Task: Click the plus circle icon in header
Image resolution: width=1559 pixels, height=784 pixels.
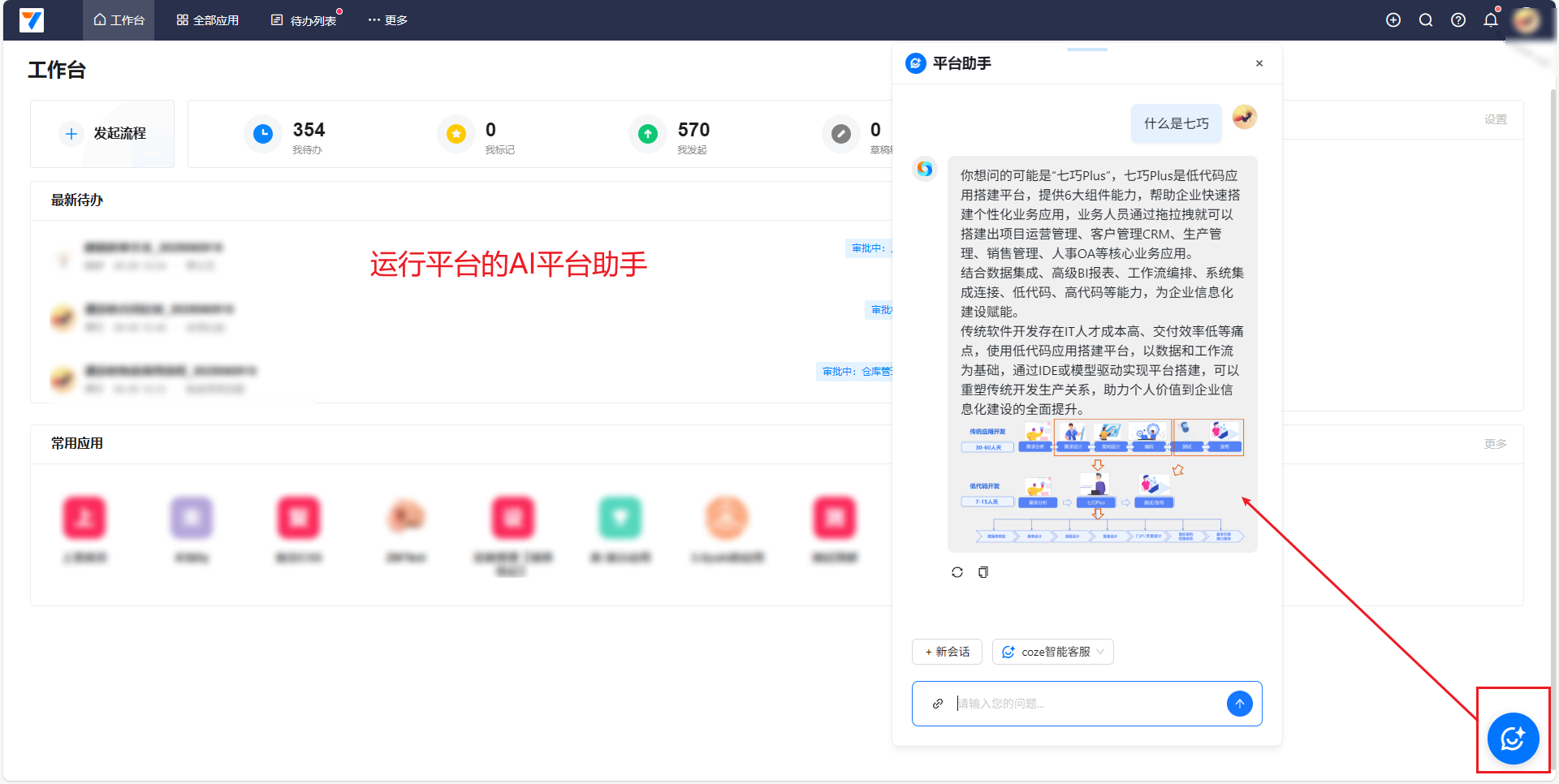Action: pos(1393,20)
